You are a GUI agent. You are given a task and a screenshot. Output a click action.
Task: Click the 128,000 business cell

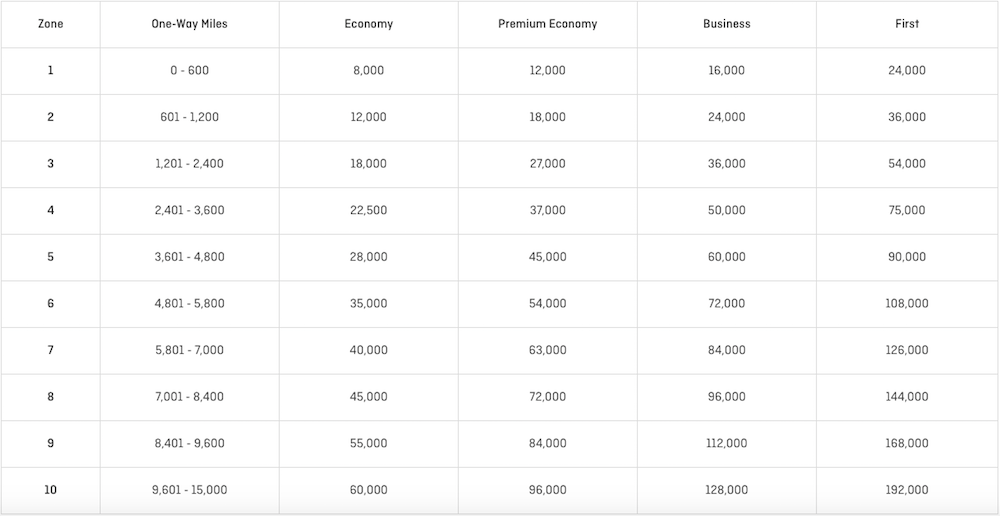(x=726, y=490)
